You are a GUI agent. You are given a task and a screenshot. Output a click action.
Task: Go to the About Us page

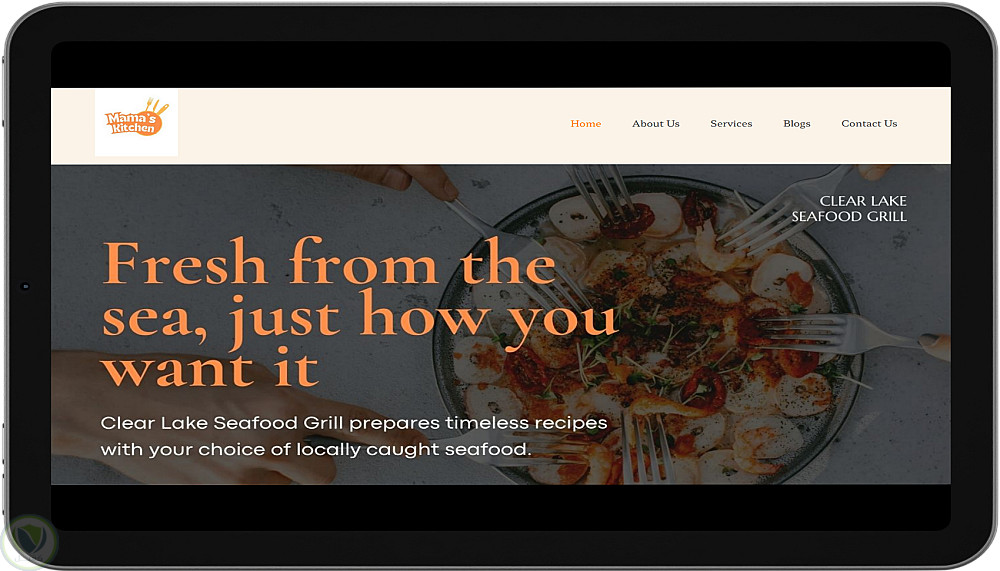[x=656, y=123]
